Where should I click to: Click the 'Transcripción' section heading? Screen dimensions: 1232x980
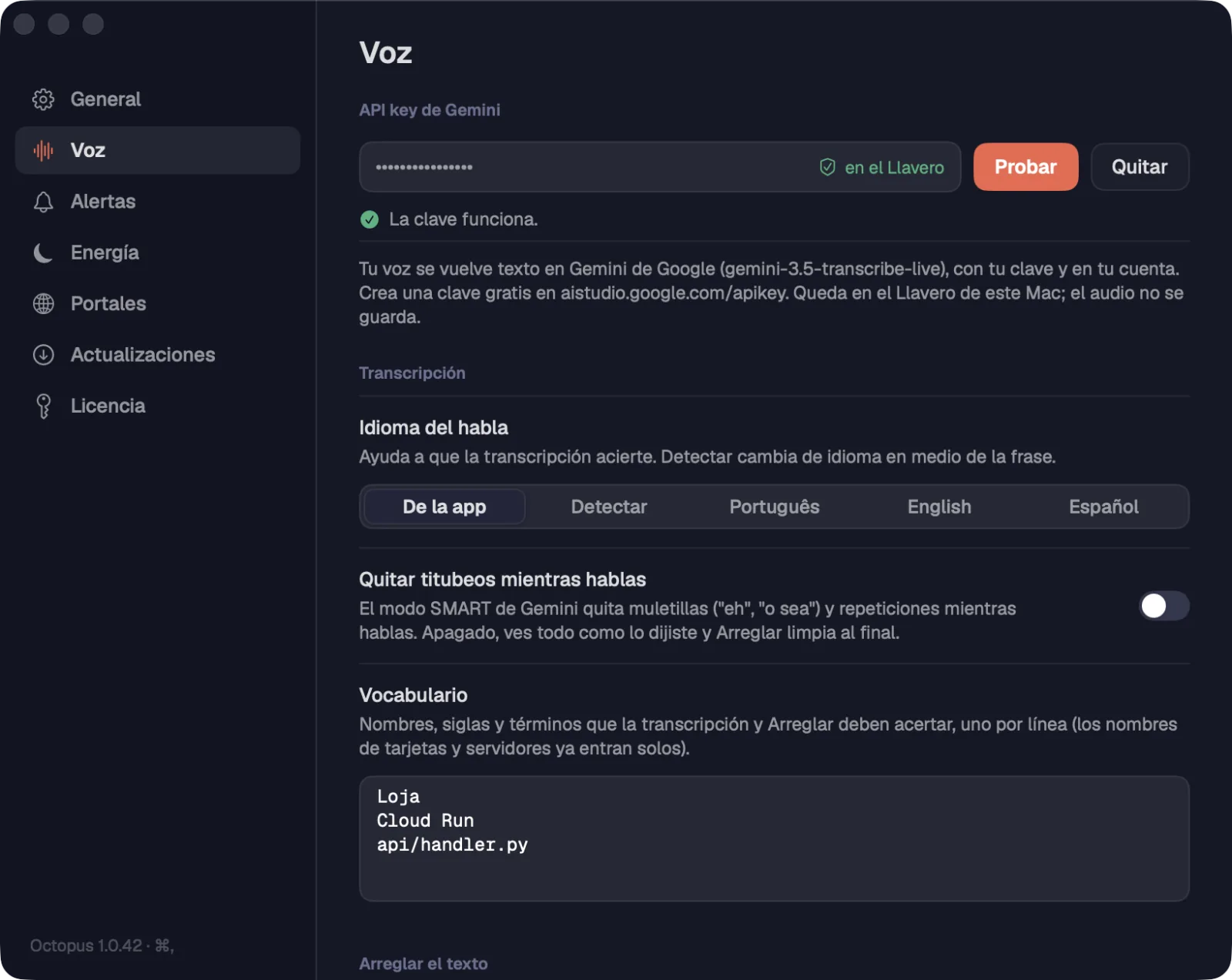[x=412, y=373]
